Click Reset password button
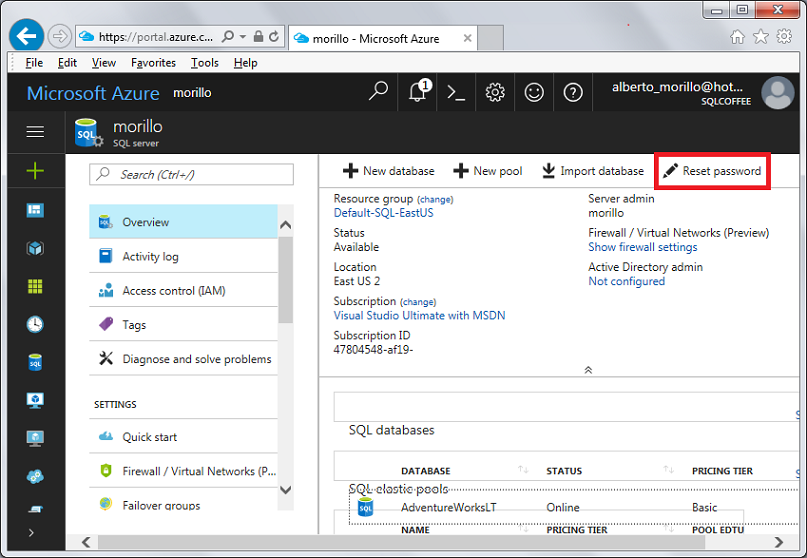 712,171
